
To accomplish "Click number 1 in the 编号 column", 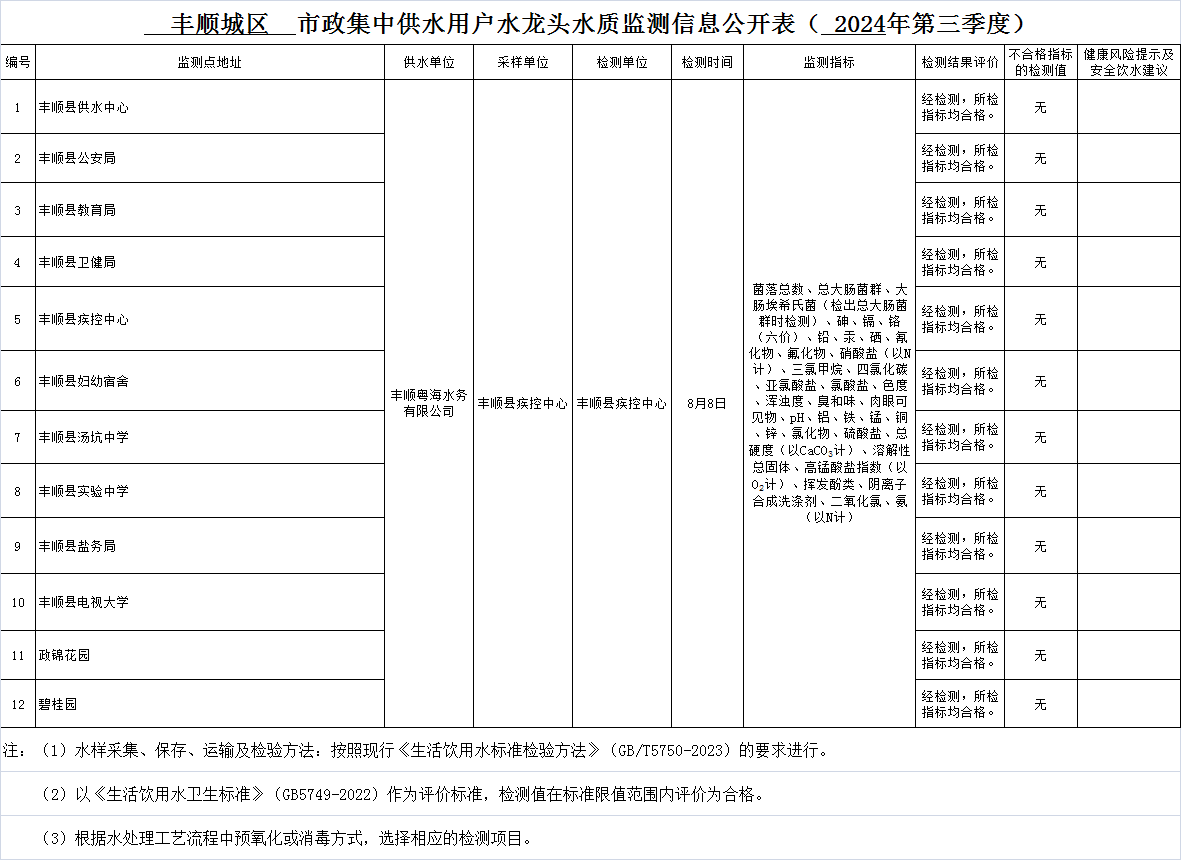I will point(18,108).
